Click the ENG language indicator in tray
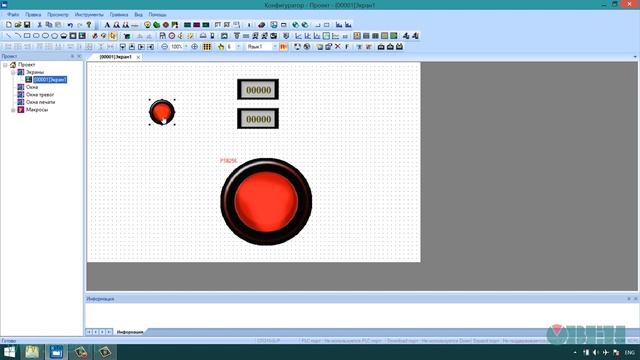 point(629,352)
